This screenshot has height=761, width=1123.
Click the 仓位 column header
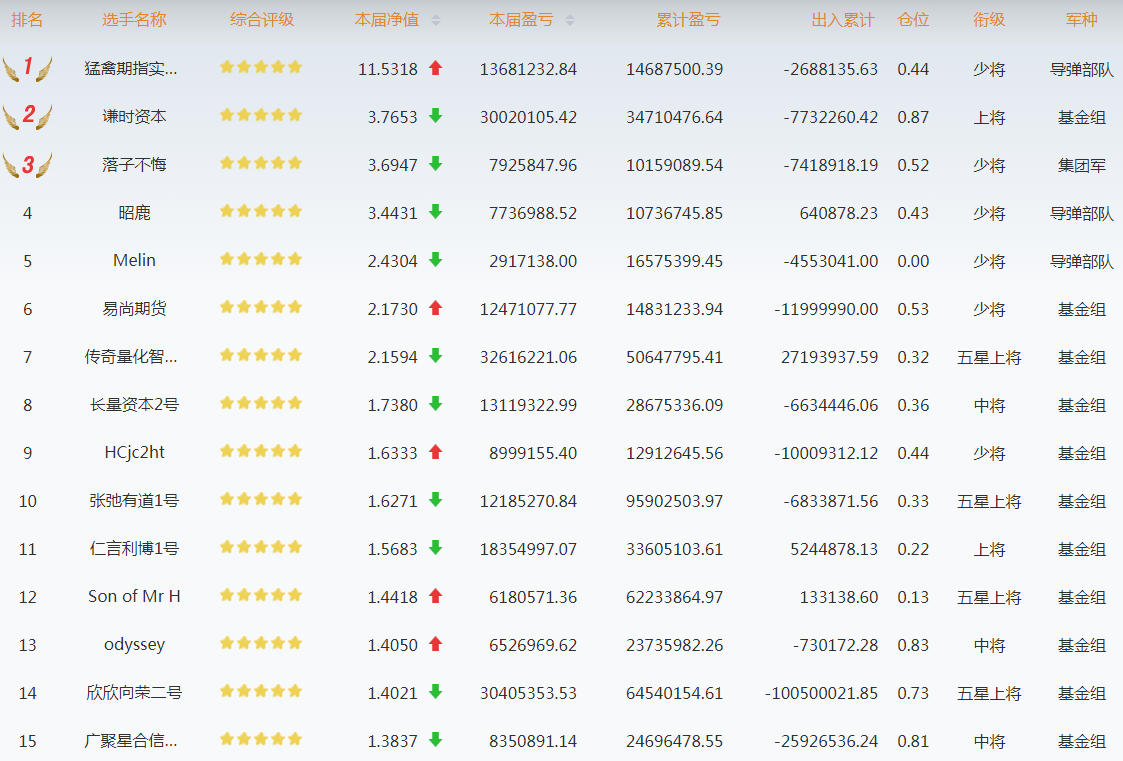(913, 20)
